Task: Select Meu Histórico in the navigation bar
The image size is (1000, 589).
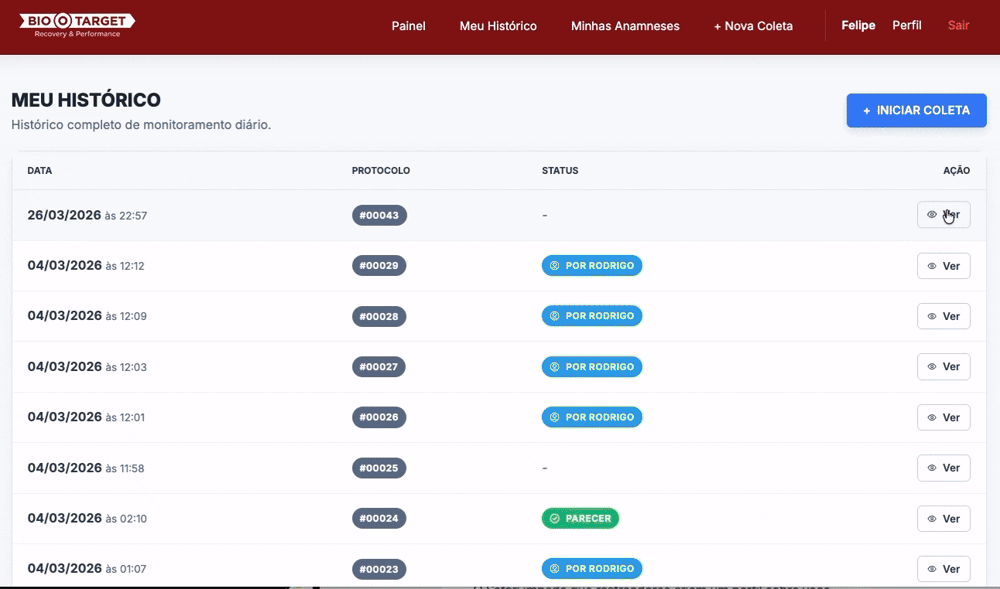Action: pyautogui.click(x=498, y=26)
